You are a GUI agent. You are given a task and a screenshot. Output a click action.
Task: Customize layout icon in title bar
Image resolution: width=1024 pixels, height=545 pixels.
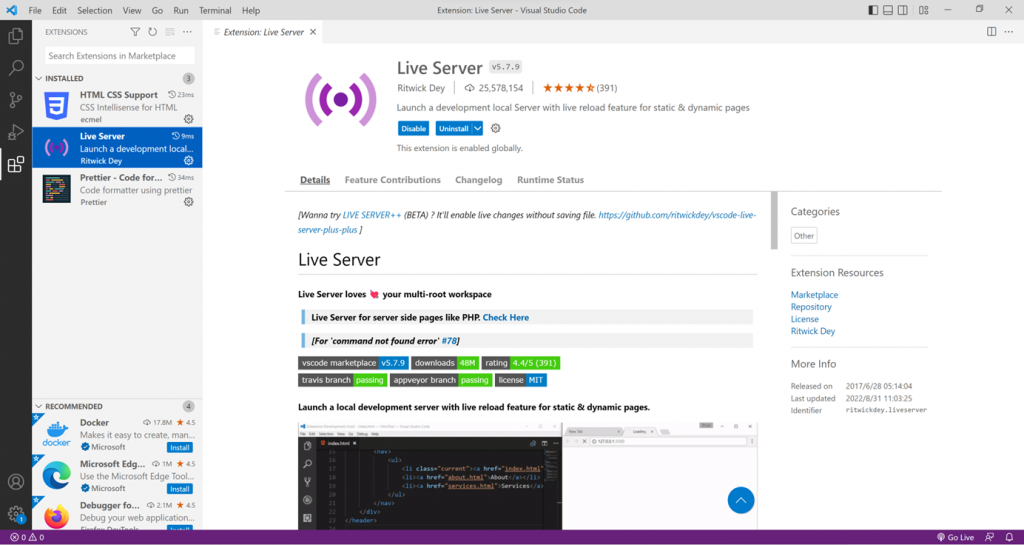click(x=923, y=10)
